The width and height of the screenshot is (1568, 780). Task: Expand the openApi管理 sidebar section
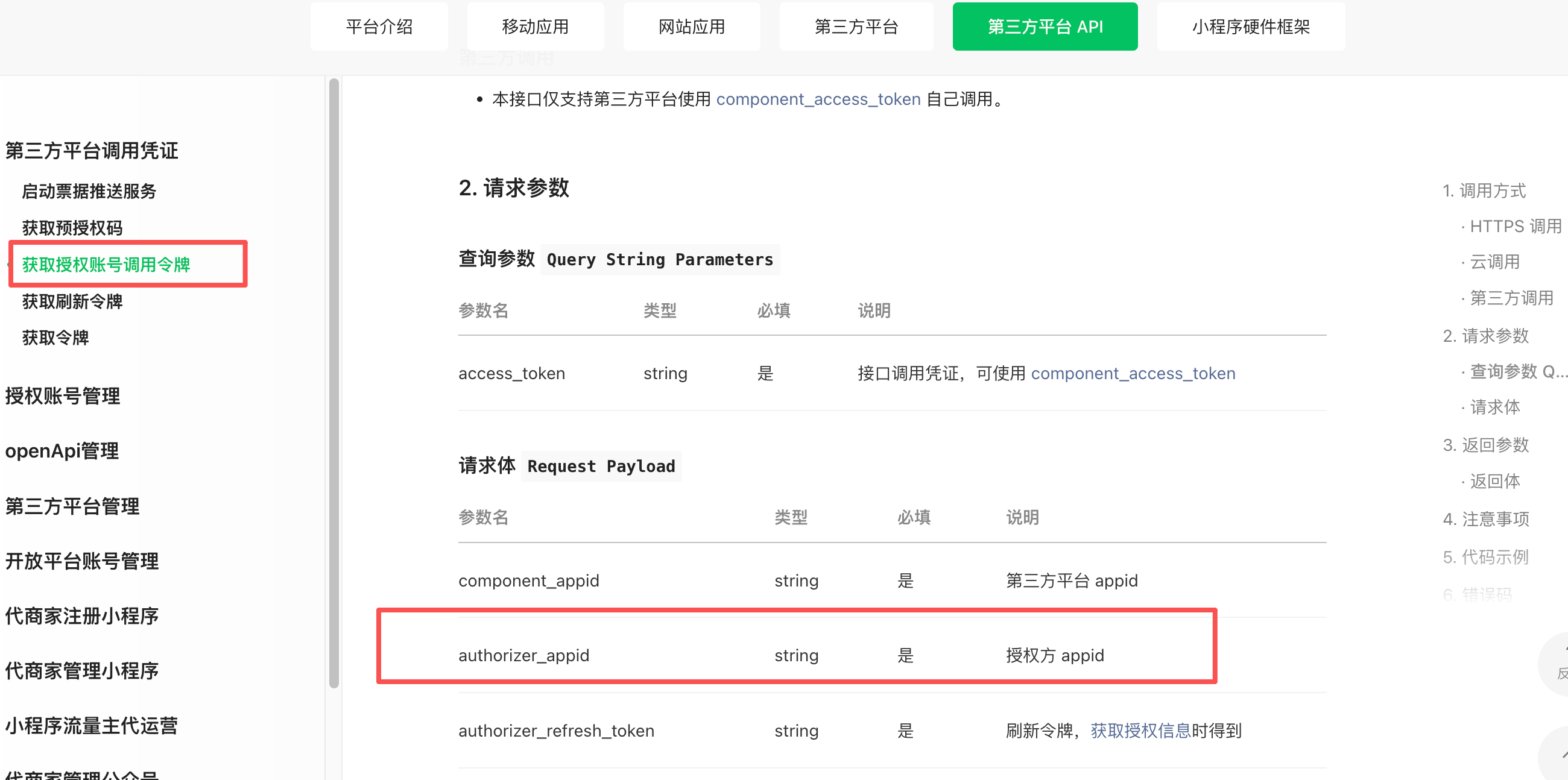click(62, 451)
